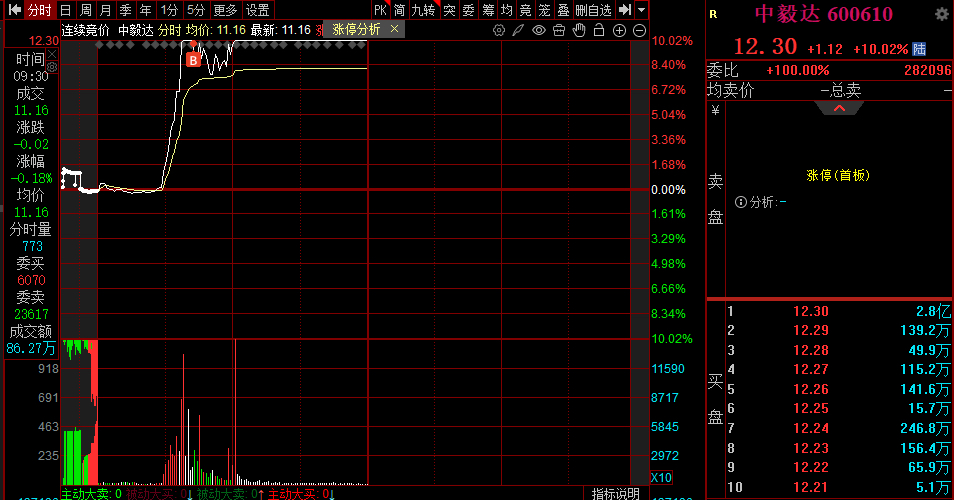Toggle the 简 simple view button
954x500 pixels.
coord(399,10)
